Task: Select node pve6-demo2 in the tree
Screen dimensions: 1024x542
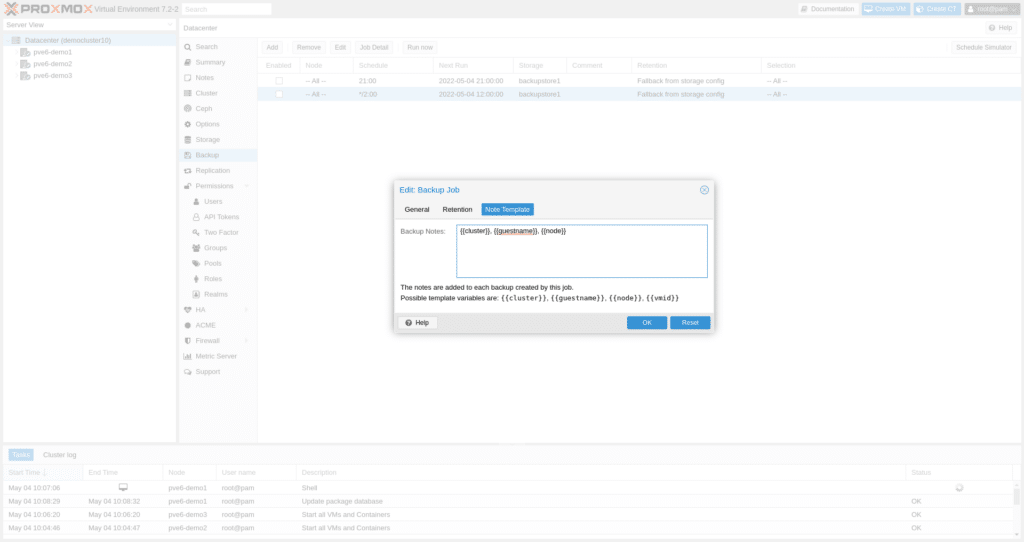Action: 52,64
